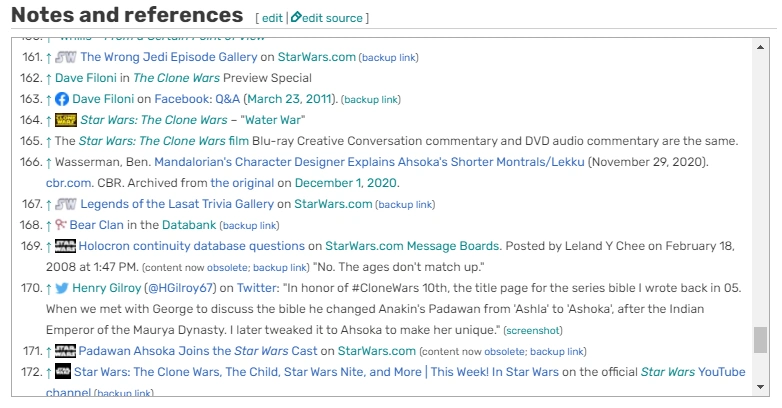Click the Databank icon beside Bear Clan

tap(61, 225)
